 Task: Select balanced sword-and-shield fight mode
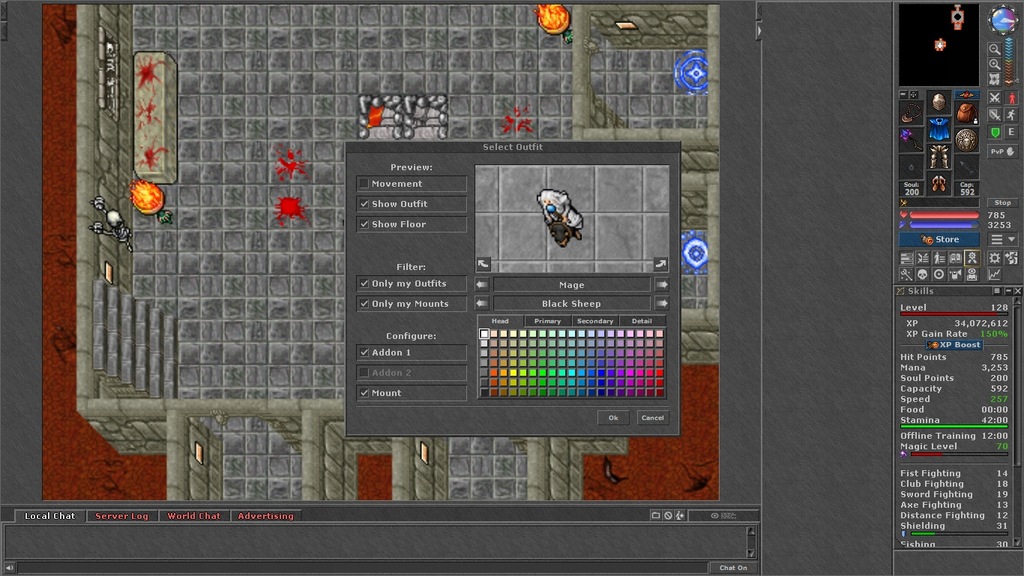(995, 115)
